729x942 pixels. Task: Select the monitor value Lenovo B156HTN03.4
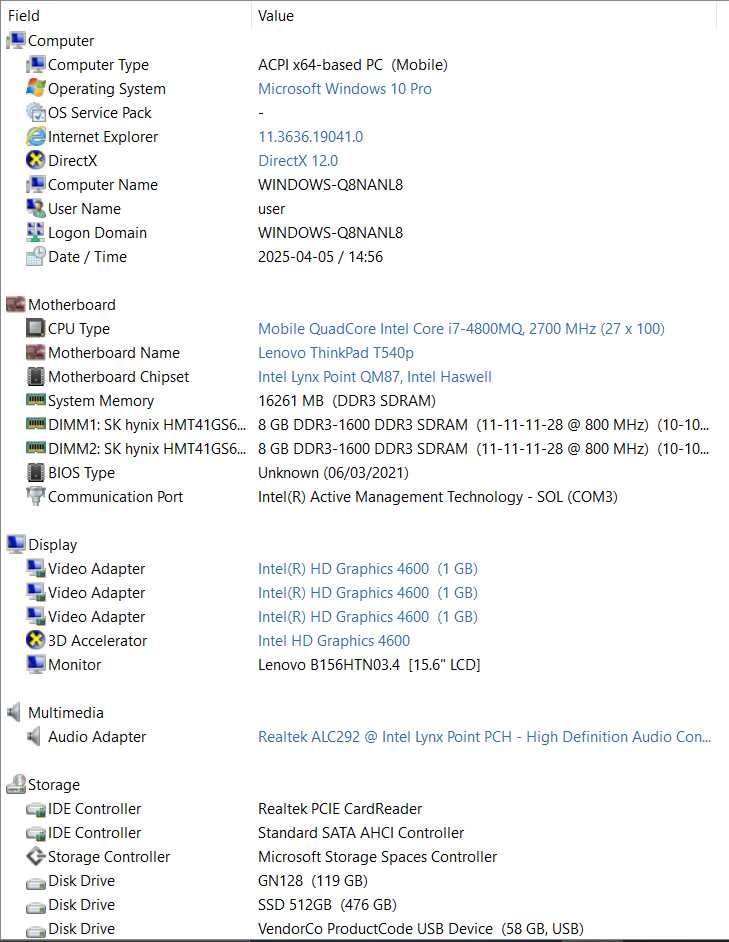[369, 664]
